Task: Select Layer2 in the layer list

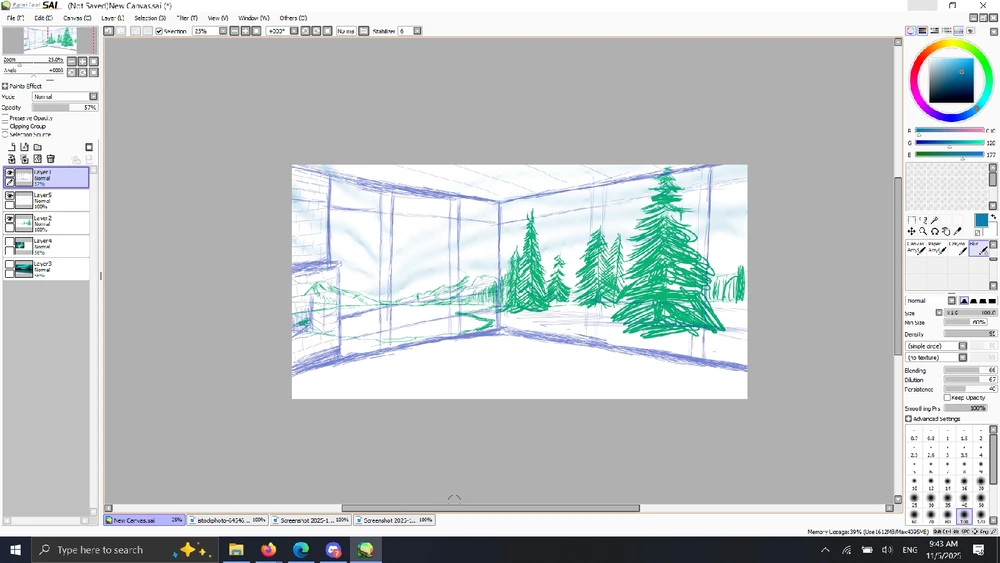Action: (x=46, y=223)
